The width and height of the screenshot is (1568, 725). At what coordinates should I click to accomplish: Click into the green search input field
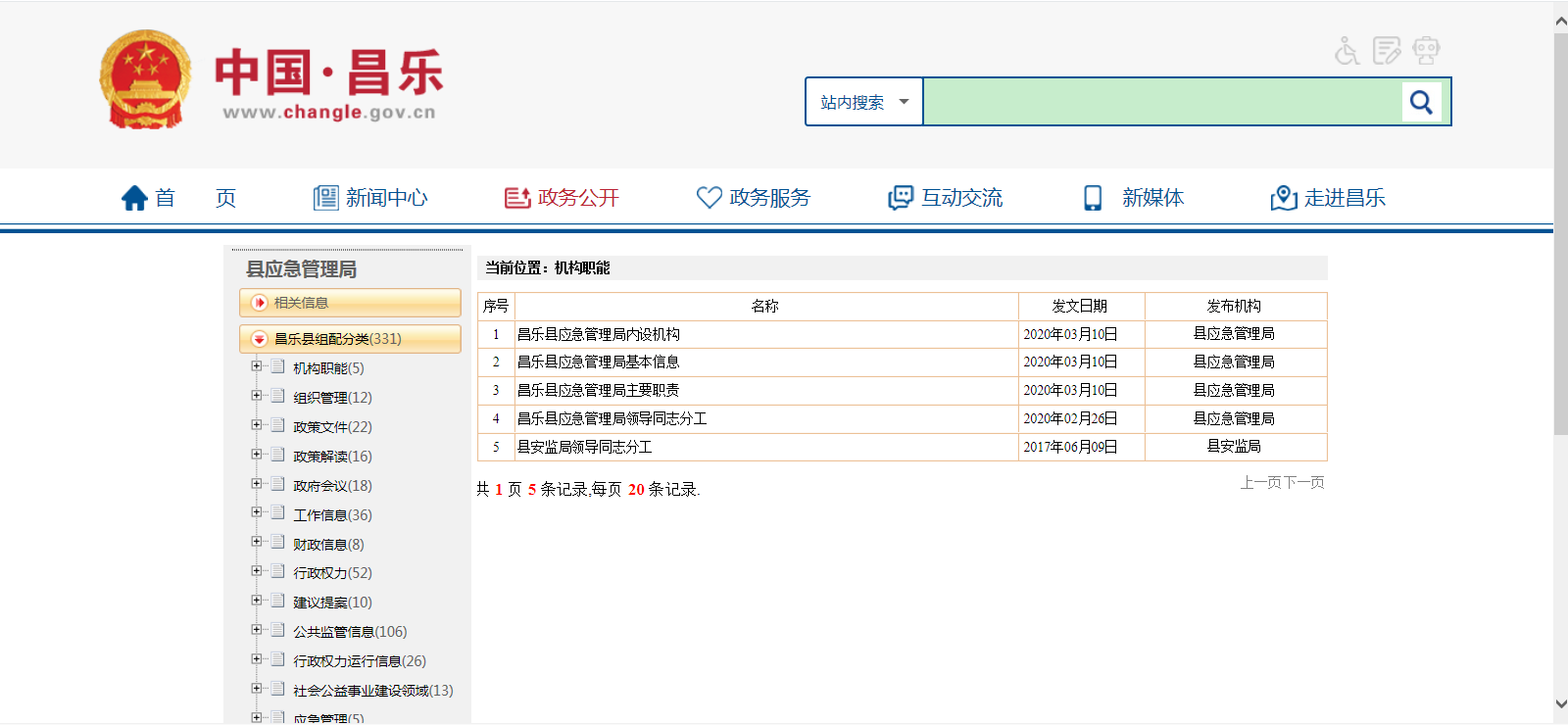[x=1161, y=102]
